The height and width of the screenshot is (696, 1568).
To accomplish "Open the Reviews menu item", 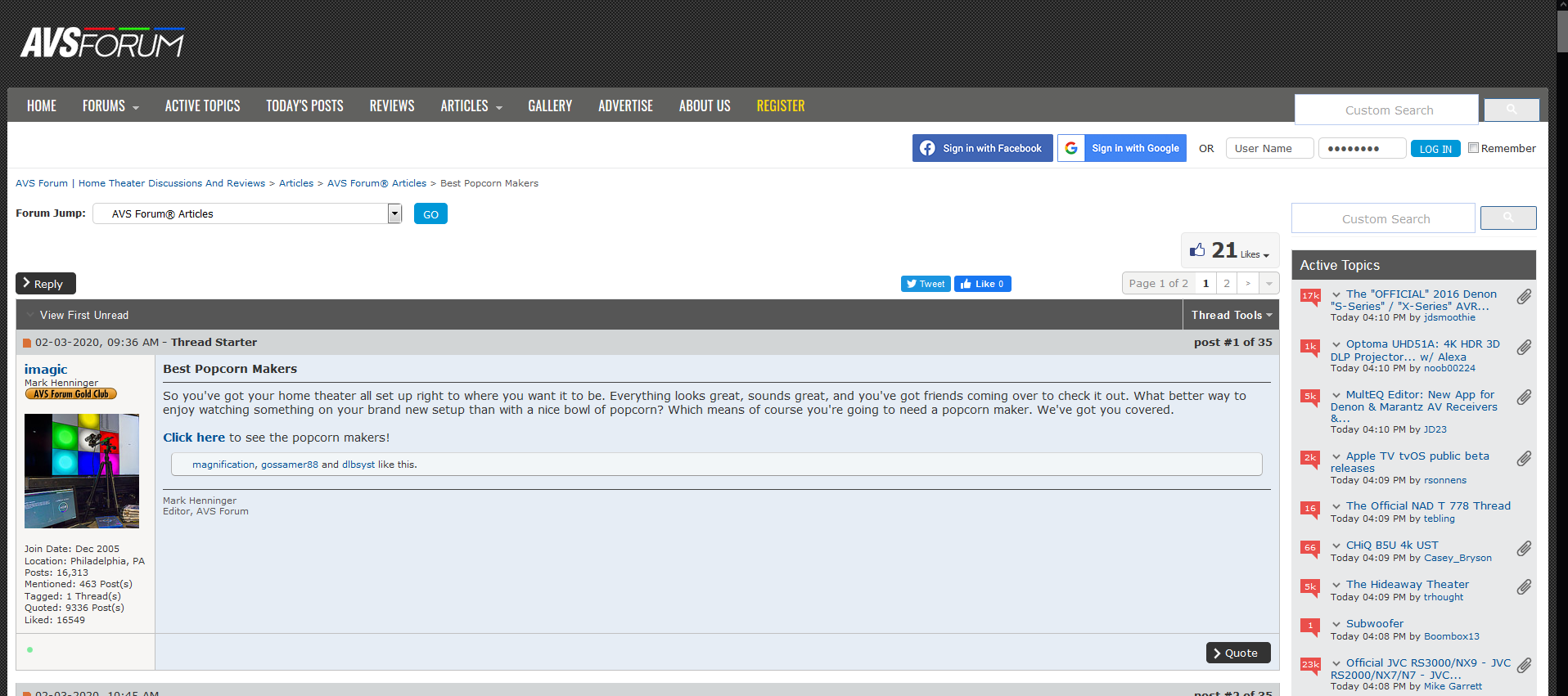I will point(392,106).
